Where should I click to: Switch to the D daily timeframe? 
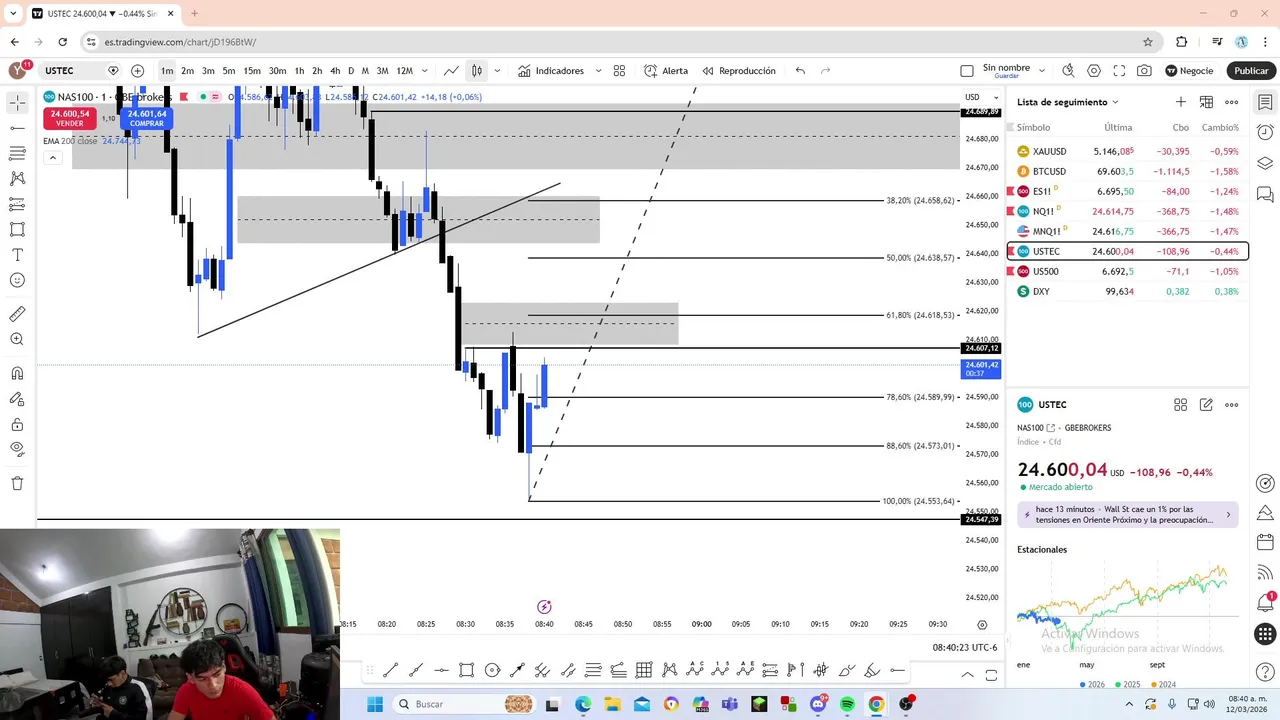pos(351,71)
